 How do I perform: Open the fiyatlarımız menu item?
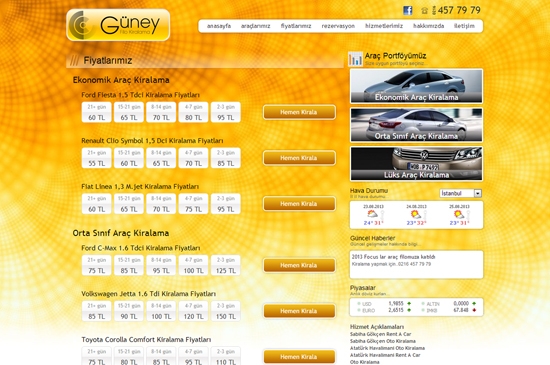296,26
